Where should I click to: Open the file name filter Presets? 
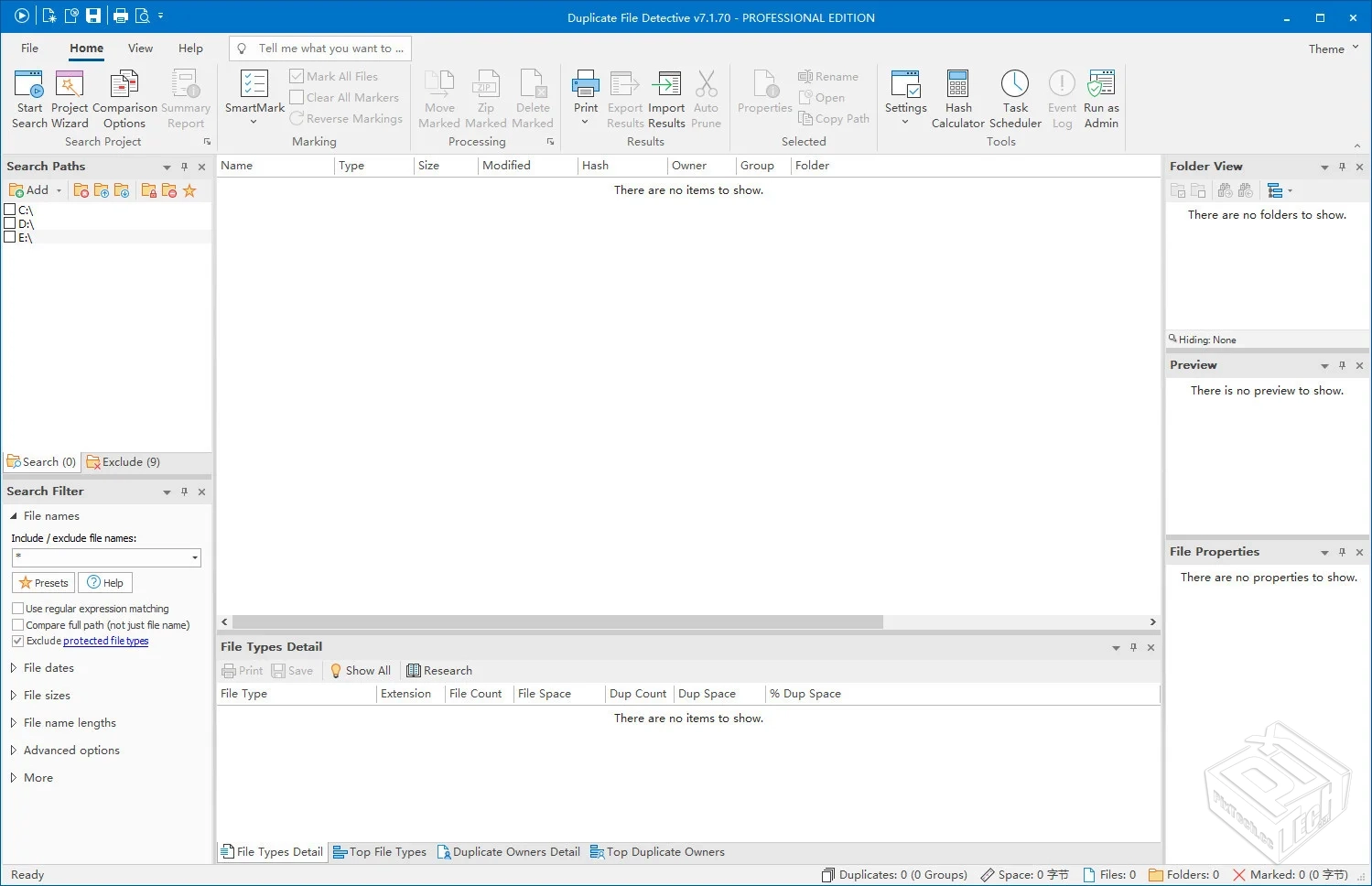point(43,582)
